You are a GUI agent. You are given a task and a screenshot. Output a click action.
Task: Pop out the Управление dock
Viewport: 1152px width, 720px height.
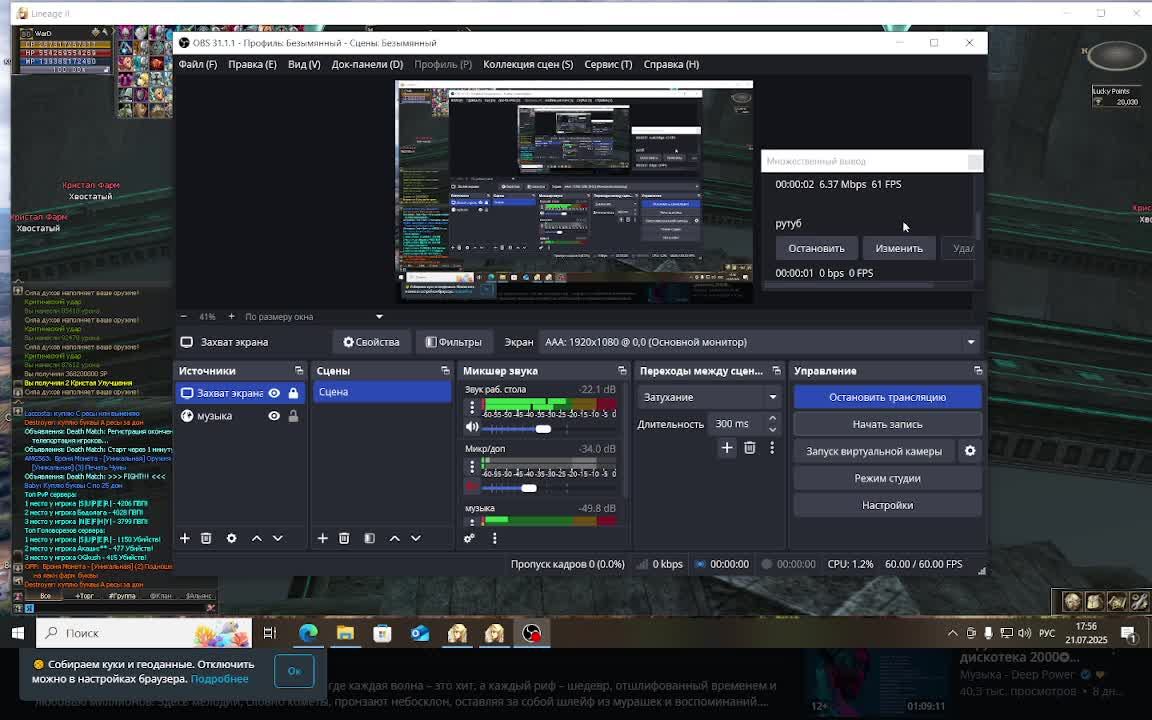[x=978, y=371]
